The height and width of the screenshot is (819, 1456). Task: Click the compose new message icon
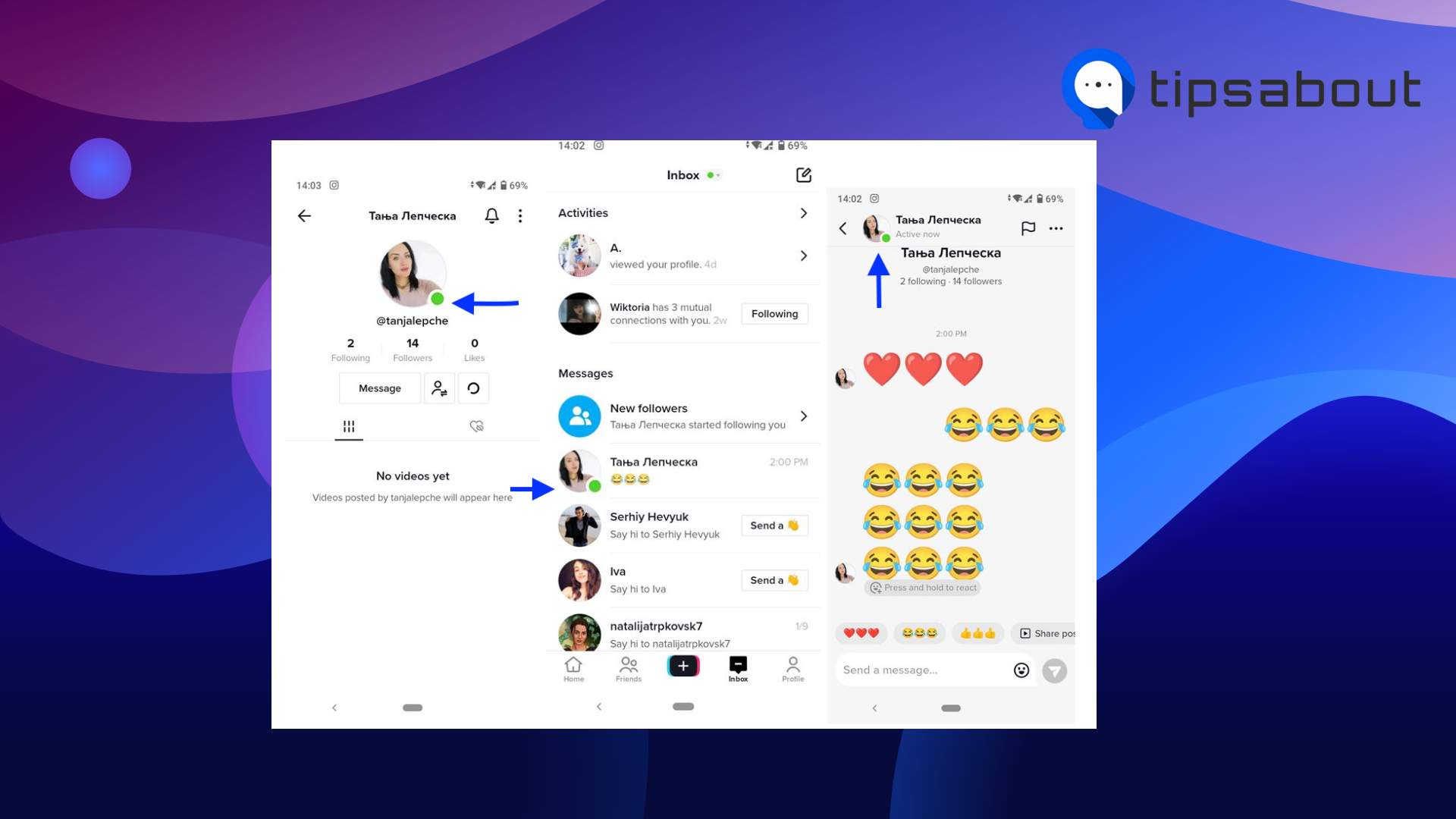click(804, 175)
